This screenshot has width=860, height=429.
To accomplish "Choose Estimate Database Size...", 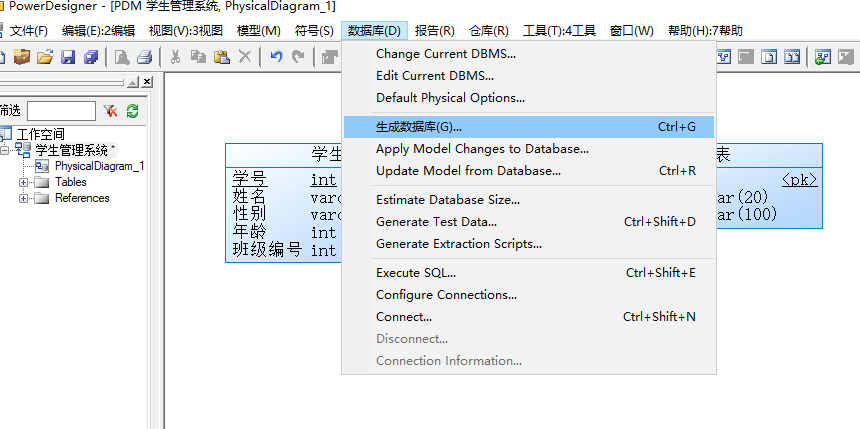I will pos(529,200).
